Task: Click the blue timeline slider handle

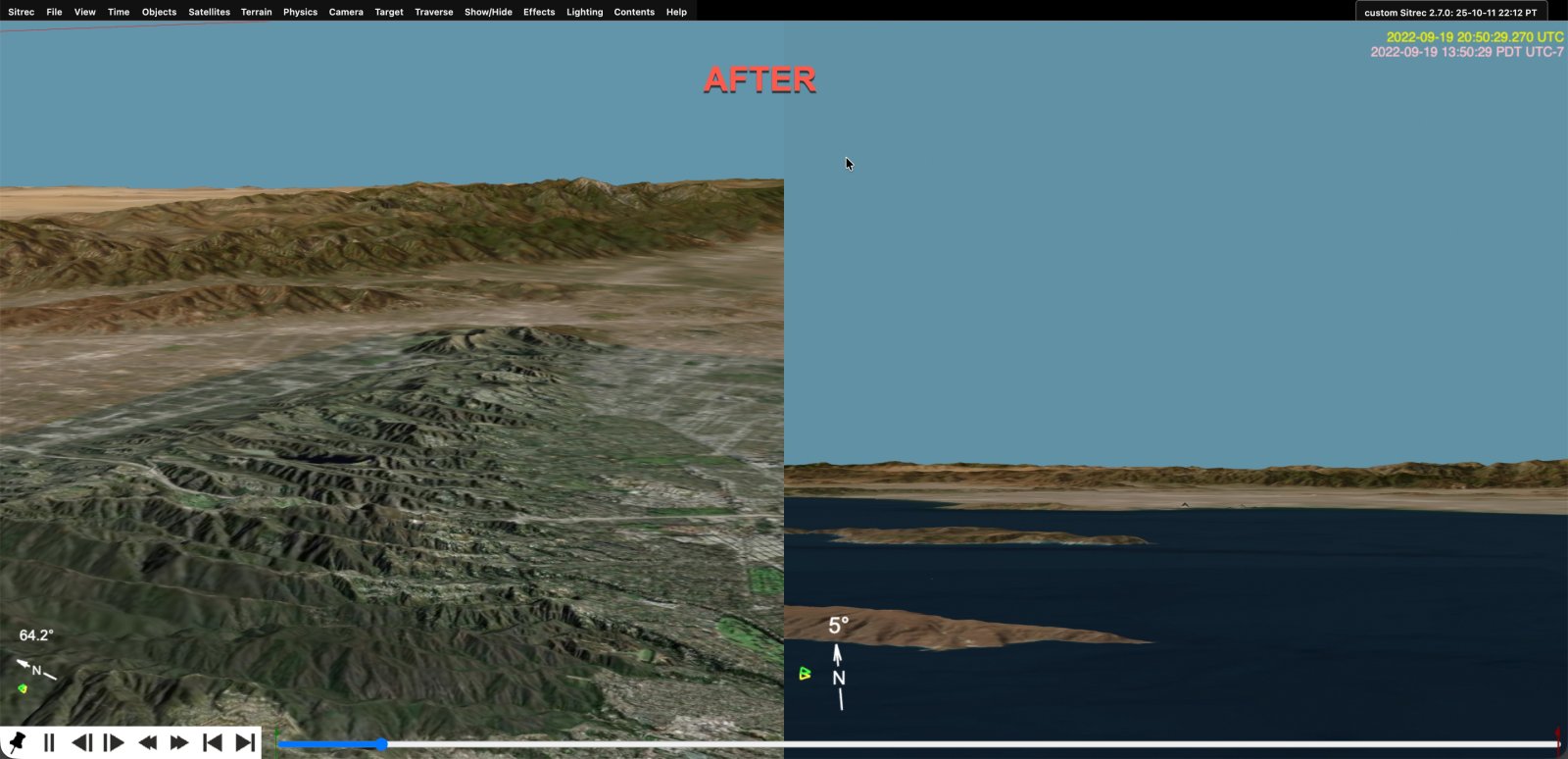Action: pyautogui.click(x=381, y=744)
